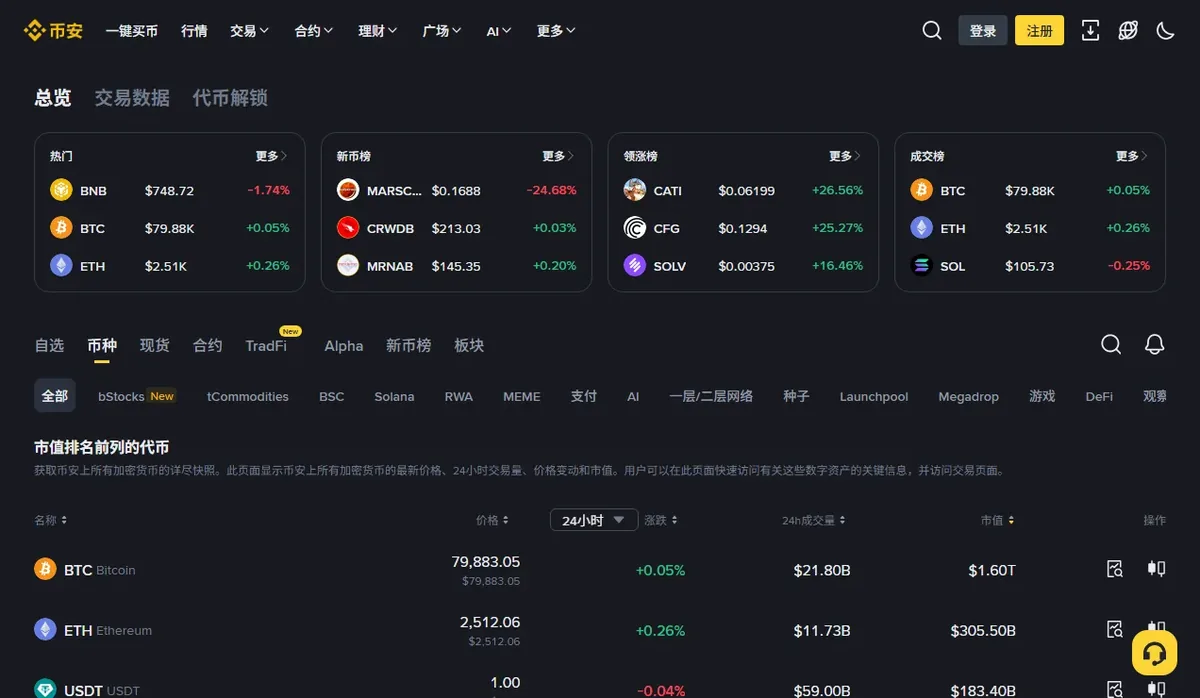Toggle dark mode moon icon
Screen dimensions: 1200x698
pyautogui.click(x=1165, y=31)
